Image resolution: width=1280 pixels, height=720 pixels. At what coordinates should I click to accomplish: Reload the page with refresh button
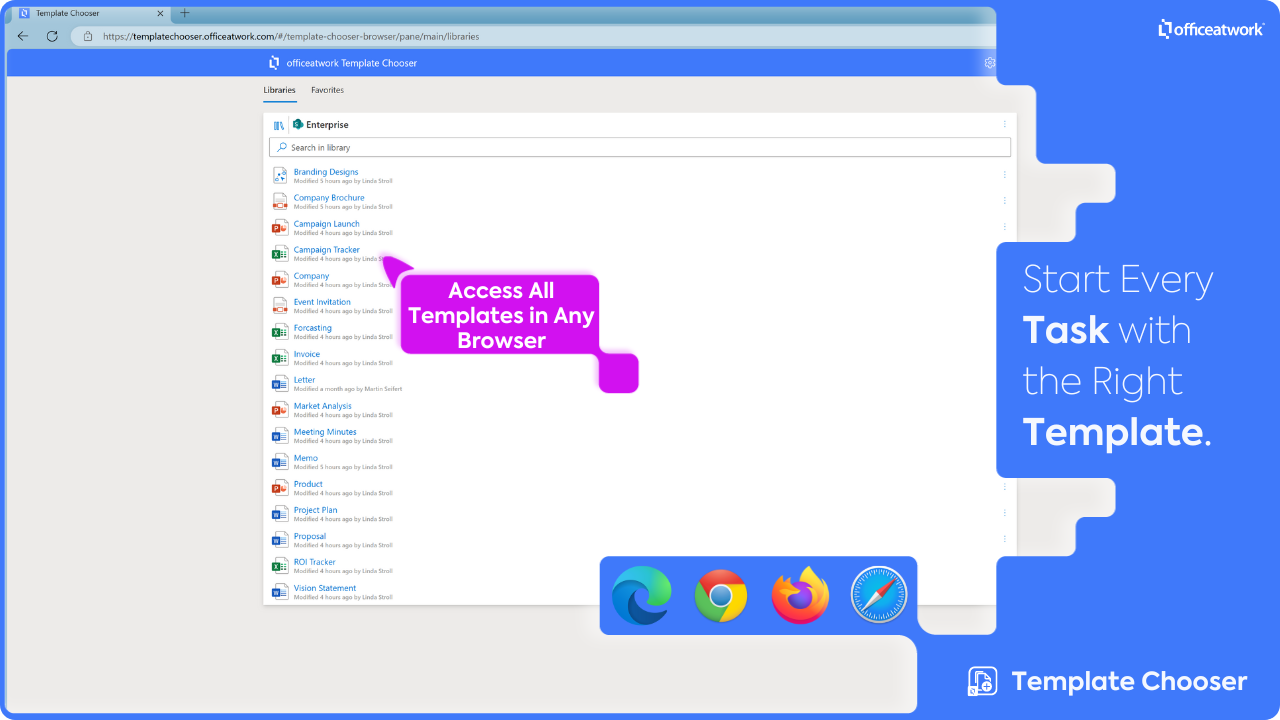tap(52, 36)
